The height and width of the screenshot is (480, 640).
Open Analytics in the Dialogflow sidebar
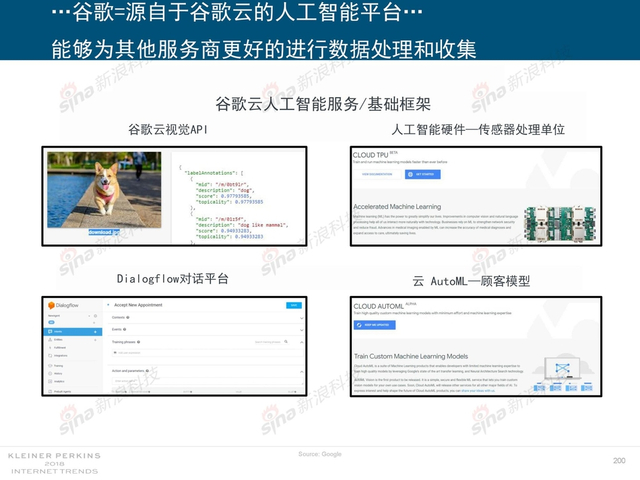click(x=59, y=381)
